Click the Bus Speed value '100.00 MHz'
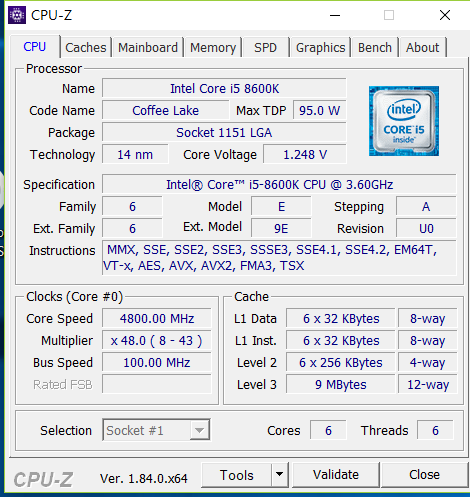The height and width of the screenshot is (497, 470). (157, 362)
